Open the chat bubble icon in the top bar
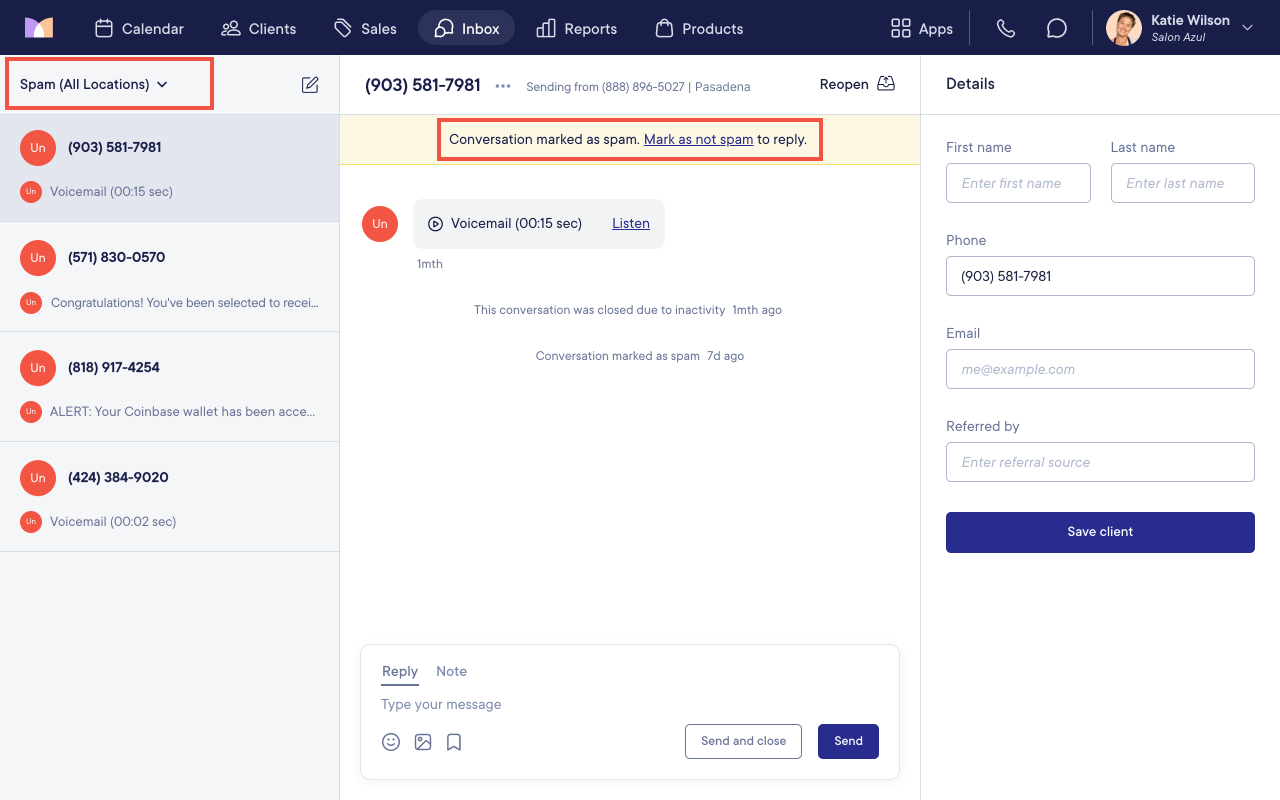Image resolution: width=1280 pixels, height=800 pixels. (1057, 29)
